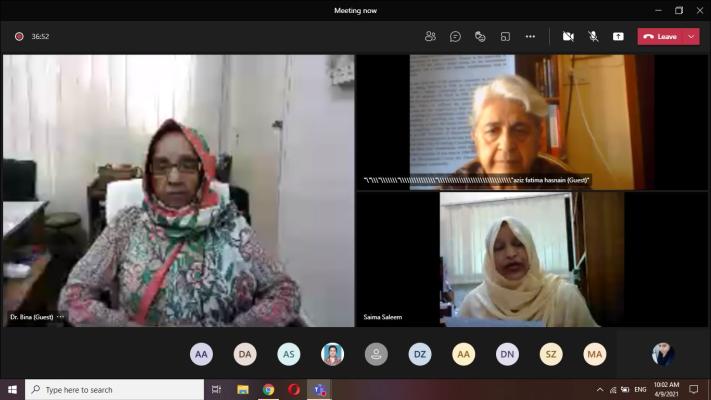The height and width of the screenshot is (400, 711).
Task: Open the reactions menu
Action: tap(480, 36)
